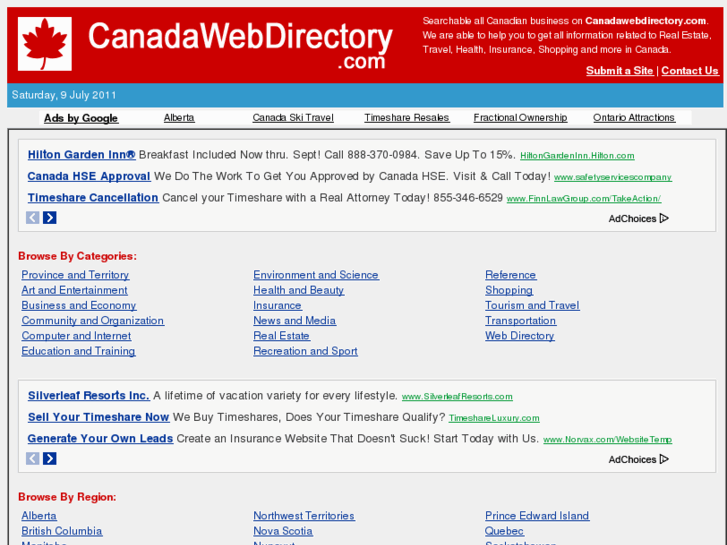Click AdChoices icon in top ad block
Image resolution: width=727 pixels, height=545 pixels.
pyautogui.click(x=664, y=218)
